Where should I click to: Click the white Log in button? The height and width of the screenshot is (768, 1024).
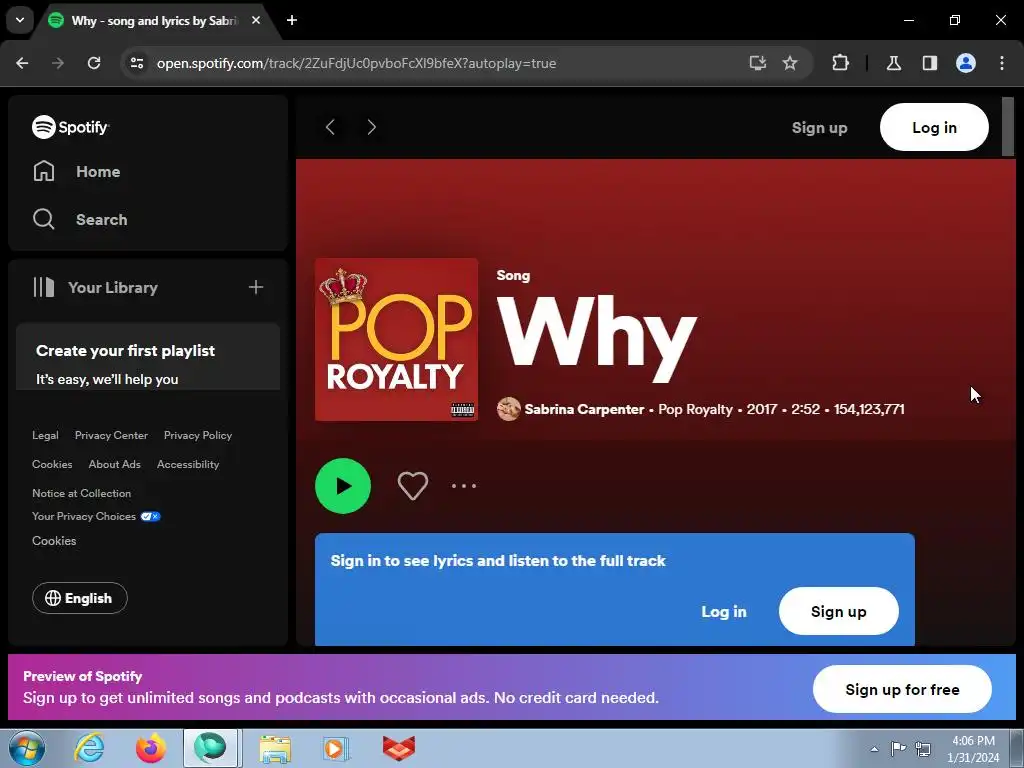coord(934,127)
